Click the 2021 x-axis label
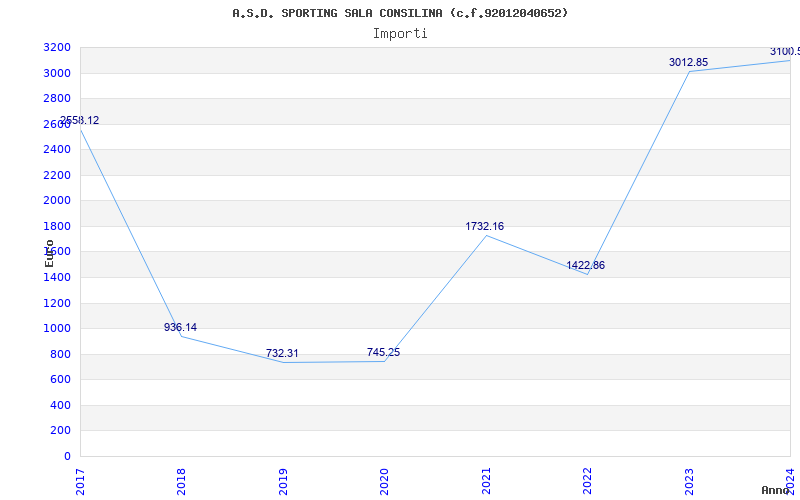 (486, 482)
